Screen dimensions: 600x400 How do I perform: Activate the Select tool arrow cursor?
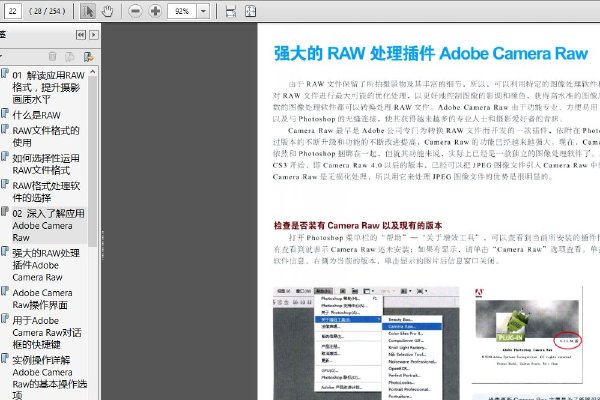[x=88, y=11]
